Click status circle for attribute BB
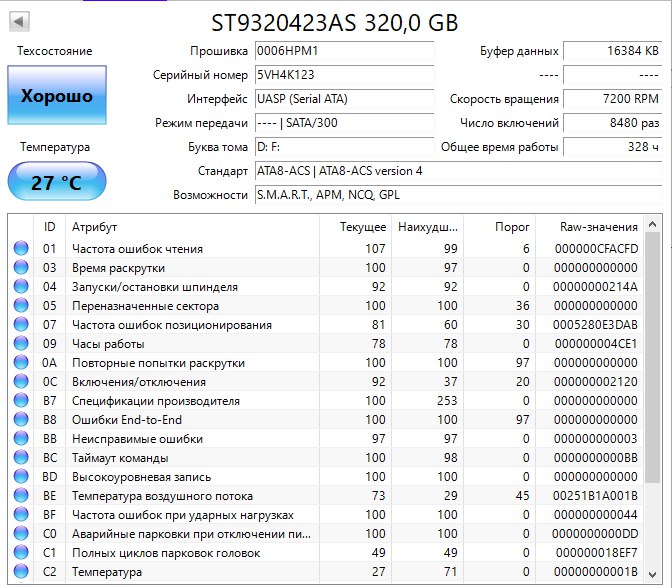The width and height of the screenshot is (672, 588). point(21,438)
